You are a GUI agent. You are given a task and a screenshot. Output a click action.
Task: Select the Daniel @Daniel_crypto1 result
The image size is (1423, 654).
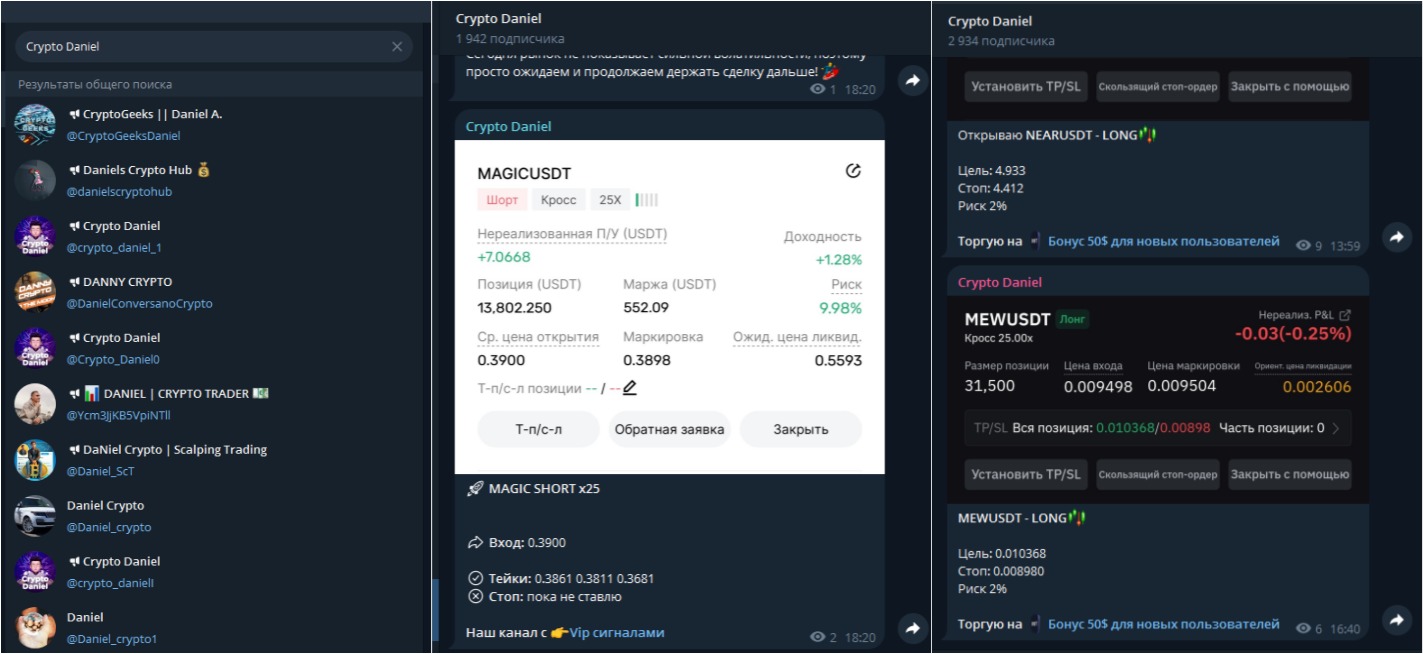(x=214, y=628)
